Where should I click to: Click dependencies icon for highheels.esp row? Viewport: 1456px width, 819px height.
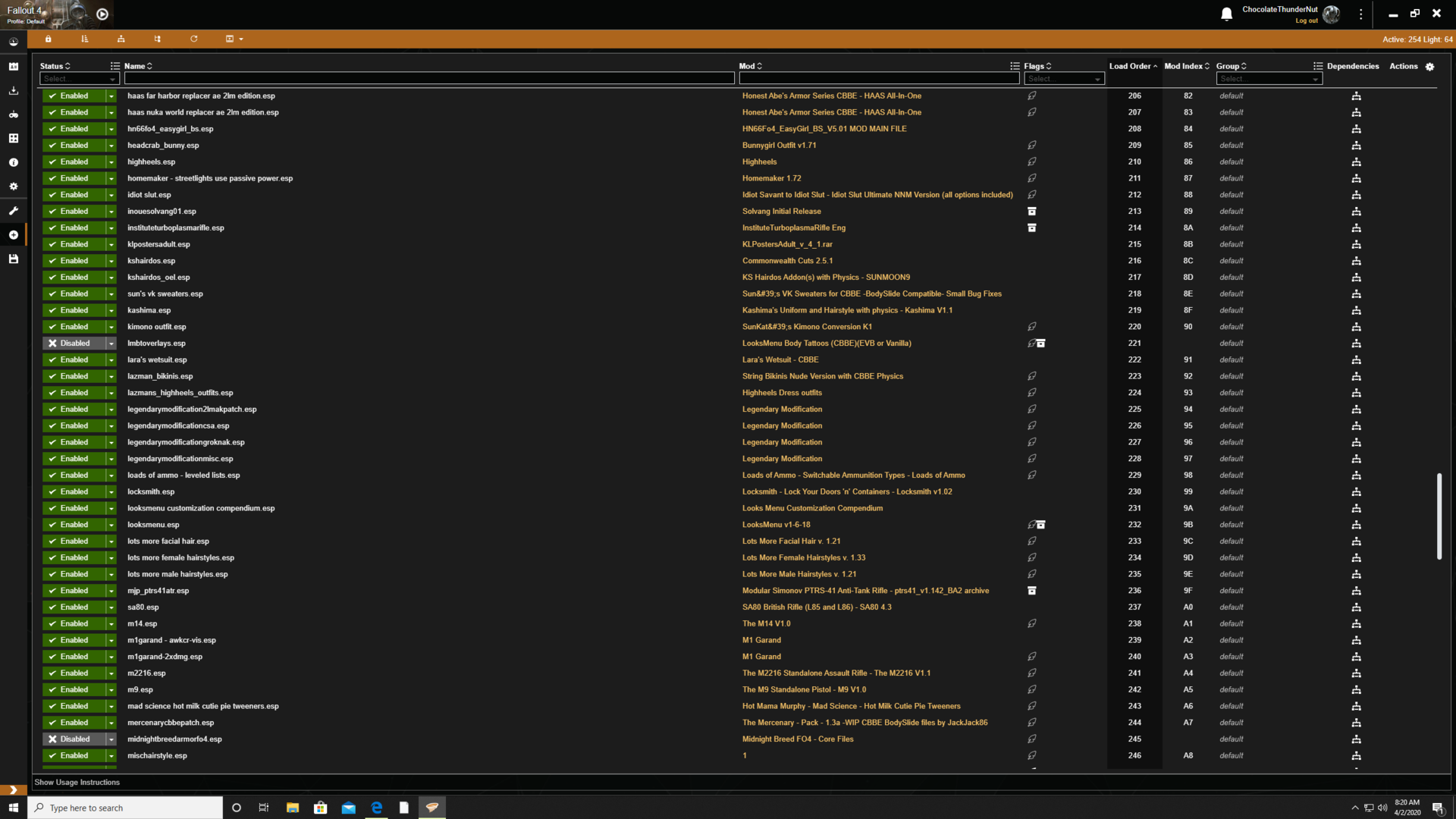coord(1356,162)
